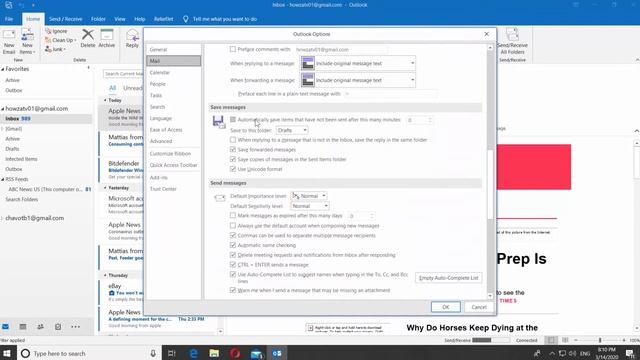Uncheck Save copies in Sent Items folder
The height and width of the screenshot is (360, 640).
tap(233, 159)
